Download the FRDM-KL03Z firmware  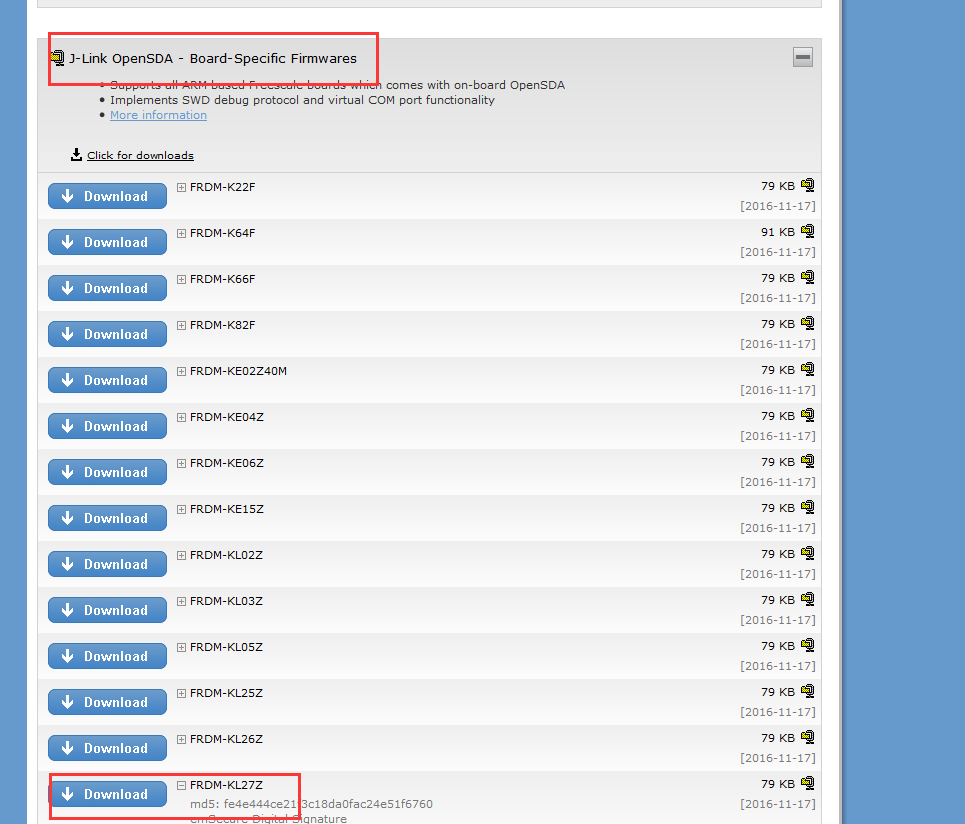[107, 610]
